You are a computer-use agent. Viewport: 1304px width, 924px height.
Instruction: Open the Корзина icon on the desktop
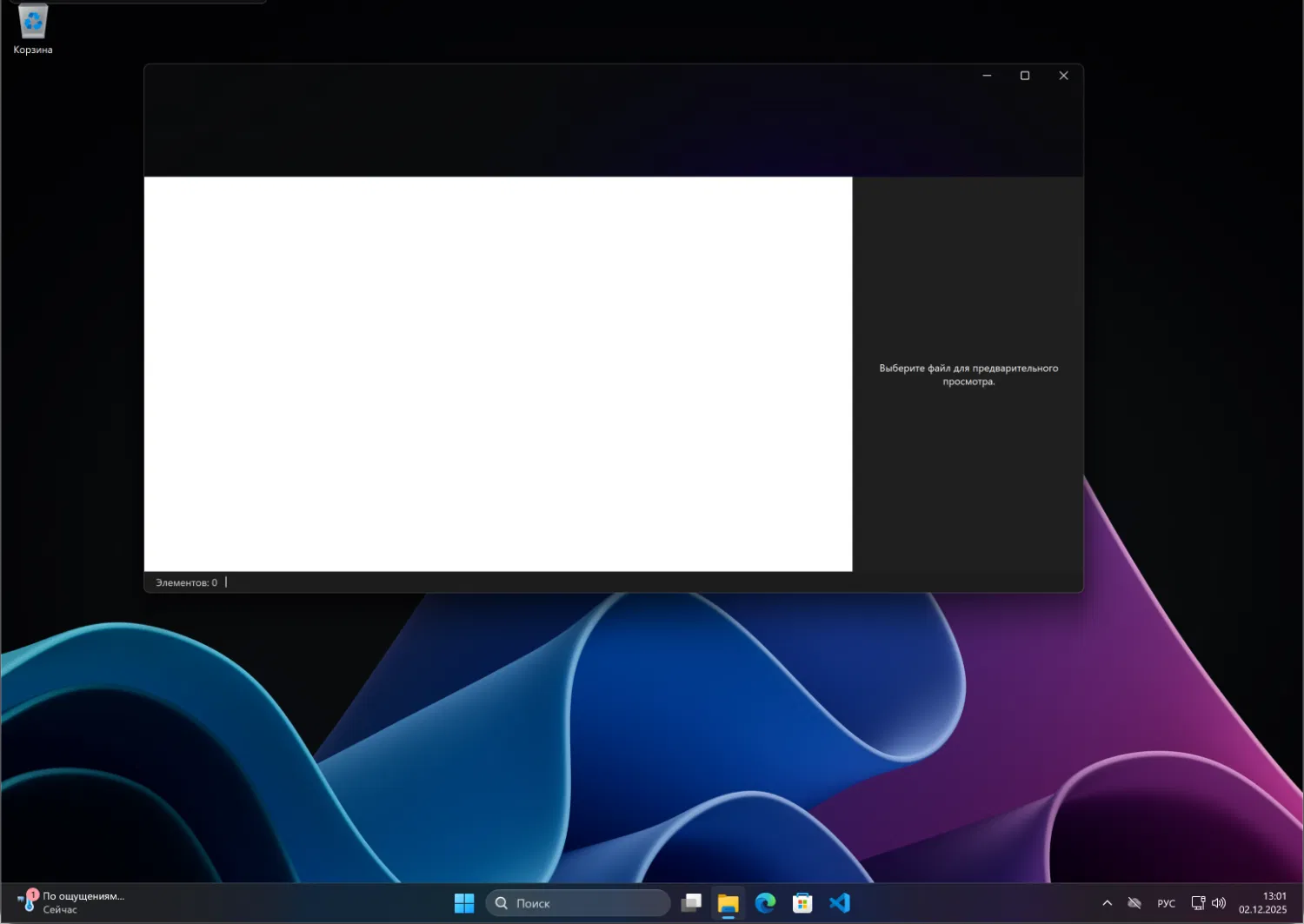pos(32,22)
